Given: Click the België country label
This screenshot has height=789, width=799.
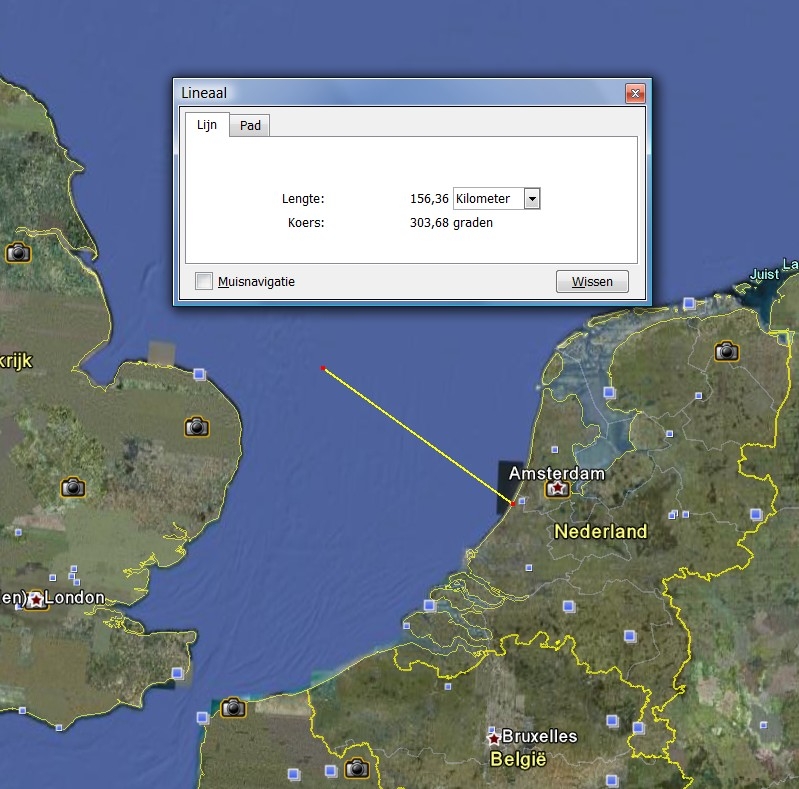Looking at the screenshot, I should [518, 759].
